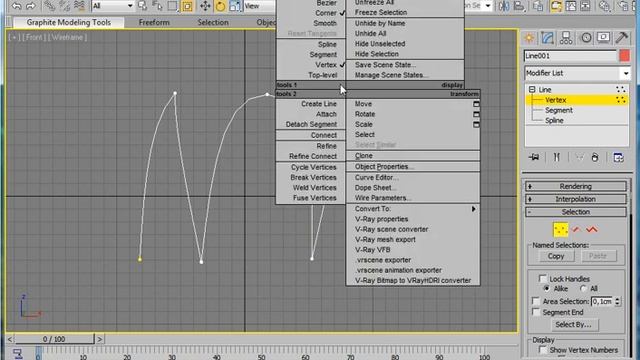
Task: Activate Select and Move tool
Action: (205, 6)
